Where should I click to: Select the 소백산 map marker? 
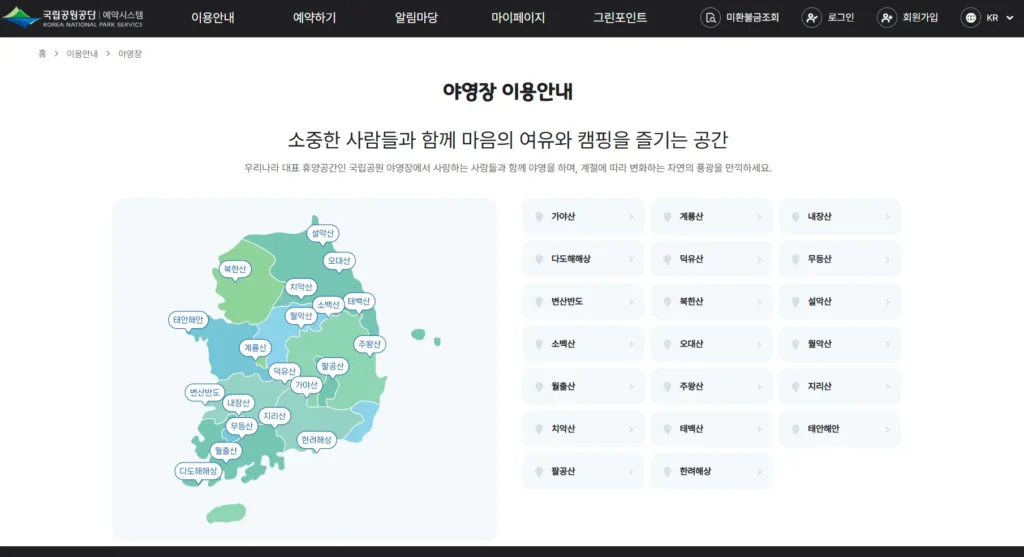click(x=328, y=306)
